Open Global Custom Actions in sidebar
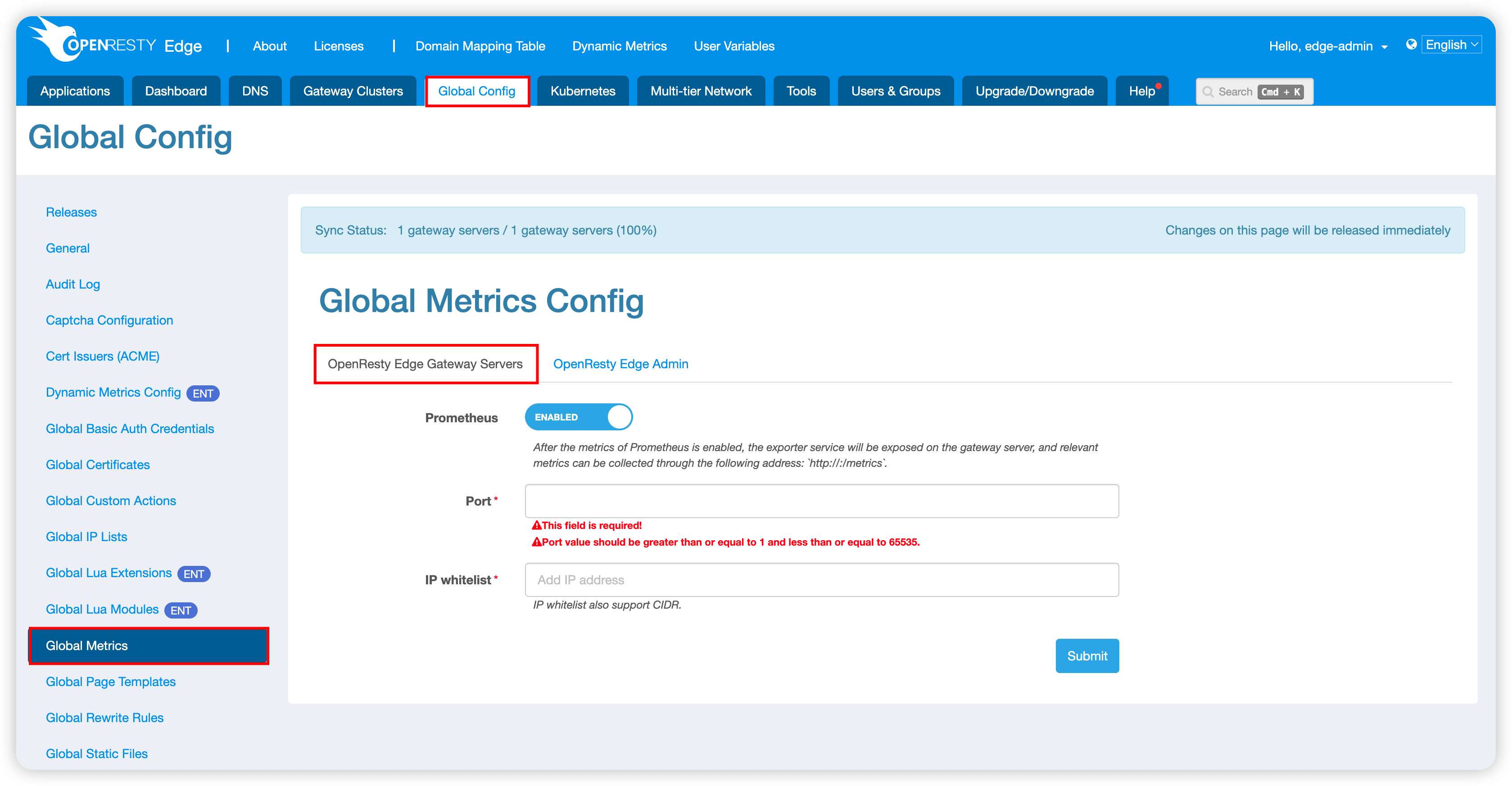 (111, 500)
